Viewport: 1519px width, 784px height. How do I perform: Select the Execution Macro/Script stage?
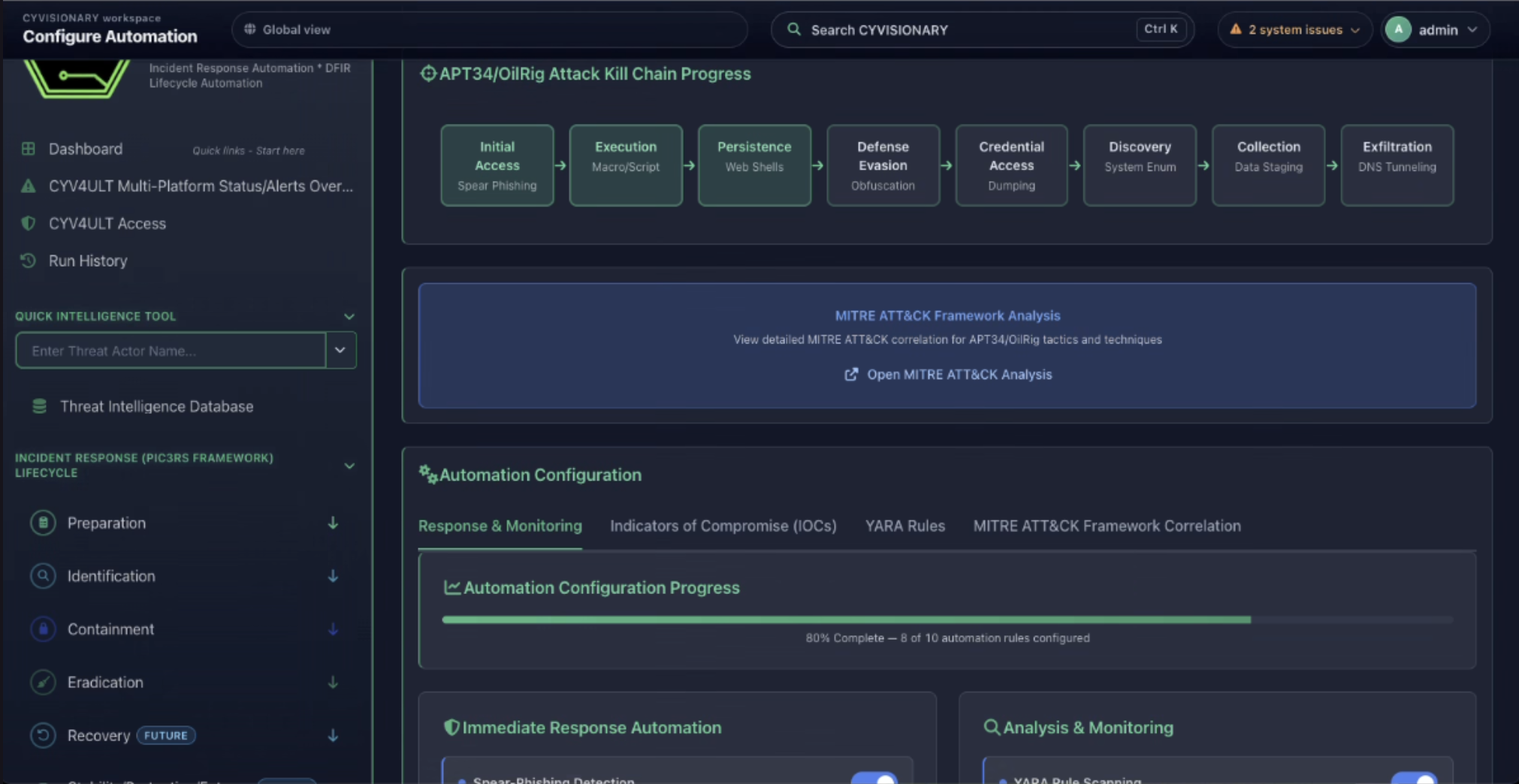626,165
